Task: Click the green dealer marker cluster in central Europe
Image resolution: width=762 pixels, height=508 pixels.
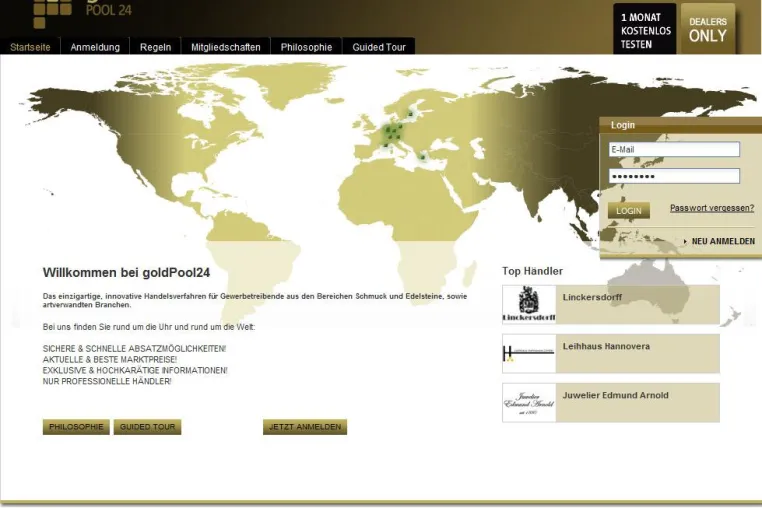Action: pyautogui.click(x=392, y=133)
